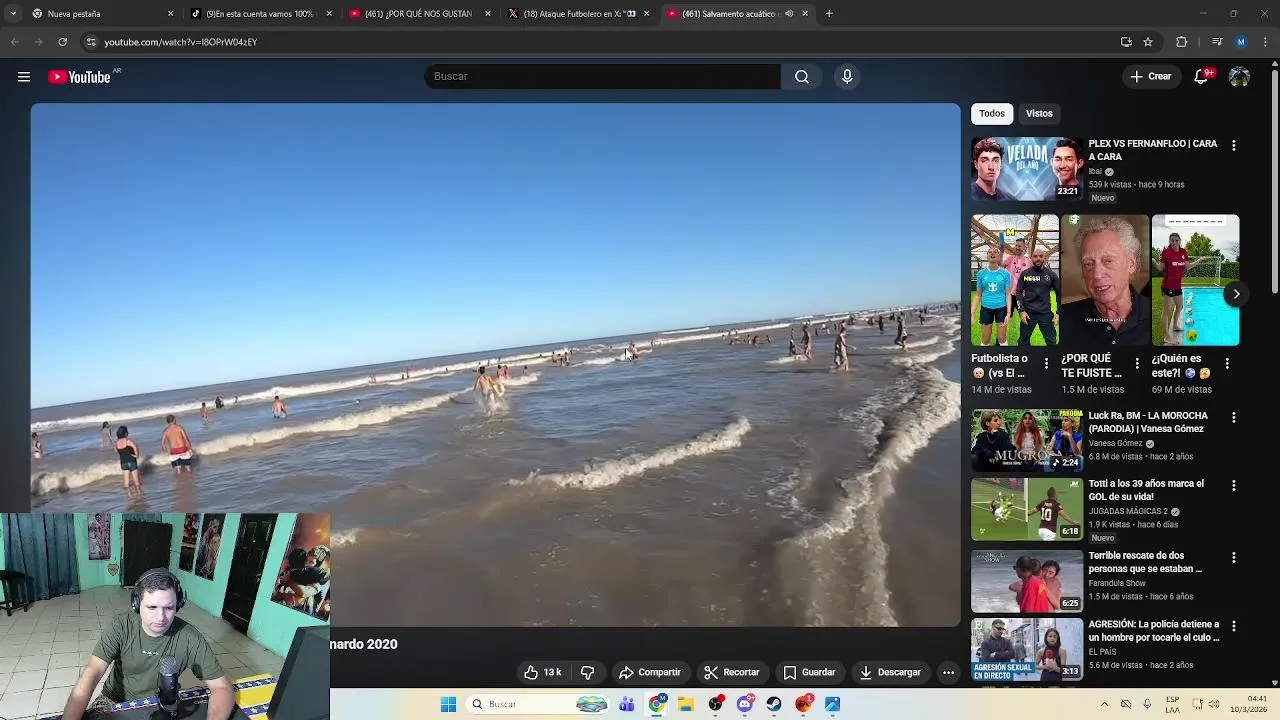This screenshot has width=1280, height=720.
Task: Open Steam from the taskbar
Action: pyautogui.click(x=774, y=705)
